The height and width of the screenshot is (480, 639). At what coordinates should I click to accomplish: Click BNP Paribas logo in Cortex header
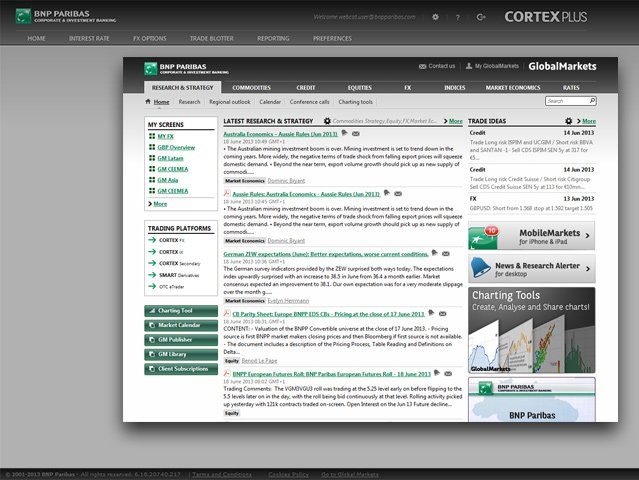(66, 16)
